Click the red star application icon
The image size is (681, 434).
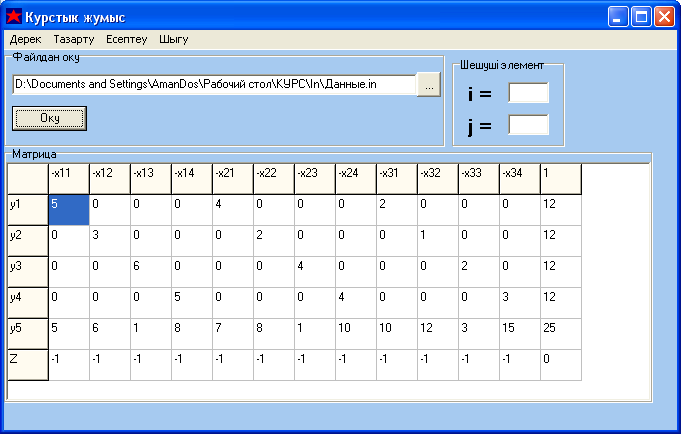click(x=13, y=17)
